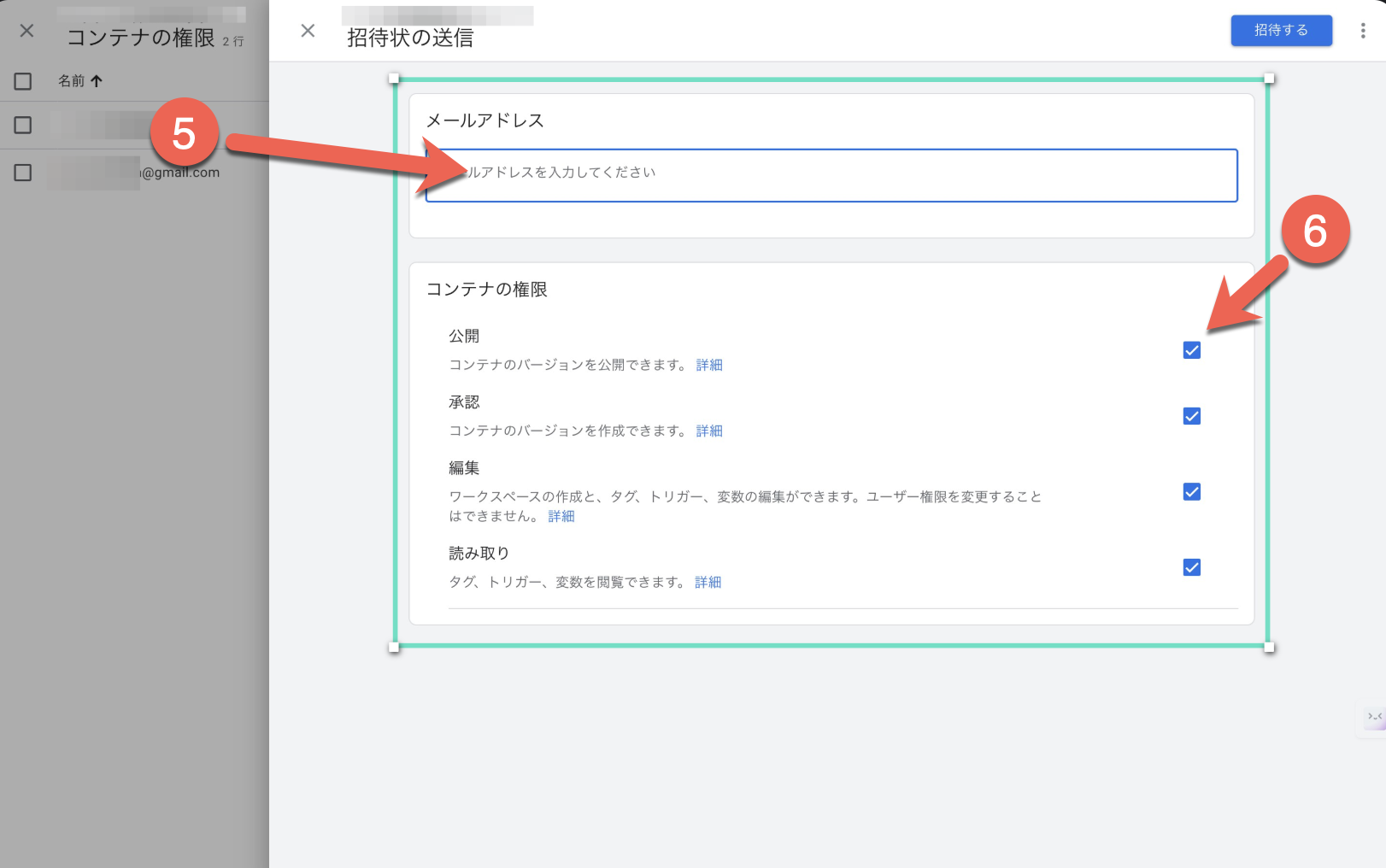Open 詳細 link for 読み取り permission
Viewport: 1386px width, 868px height.
(x=708, y=582)
